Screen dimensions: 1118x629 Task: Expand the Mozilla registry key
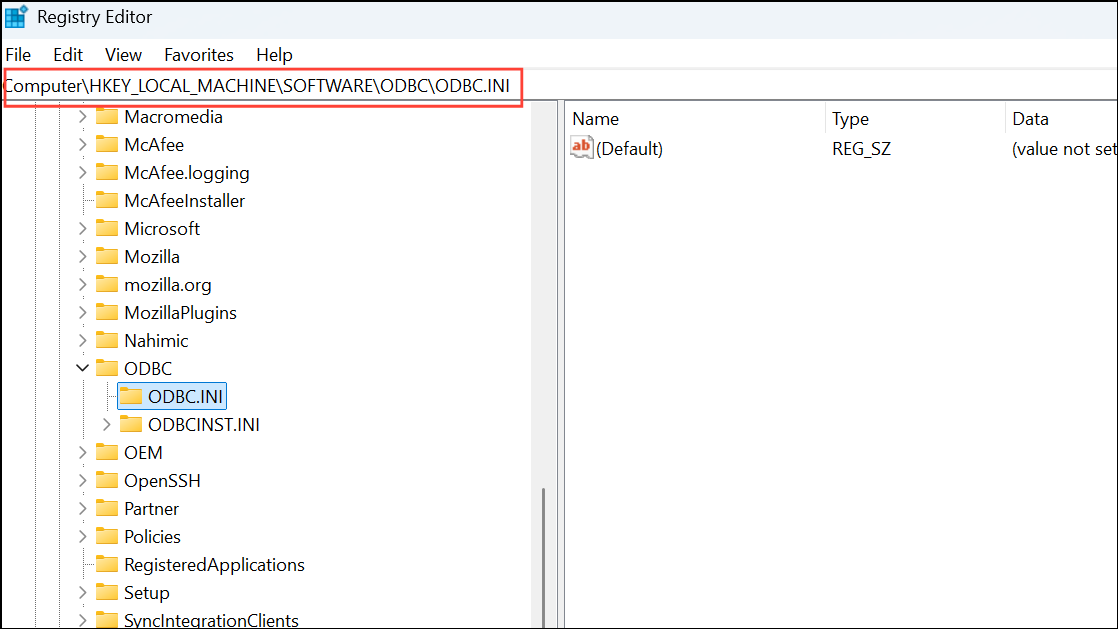(x=82, y=256)
